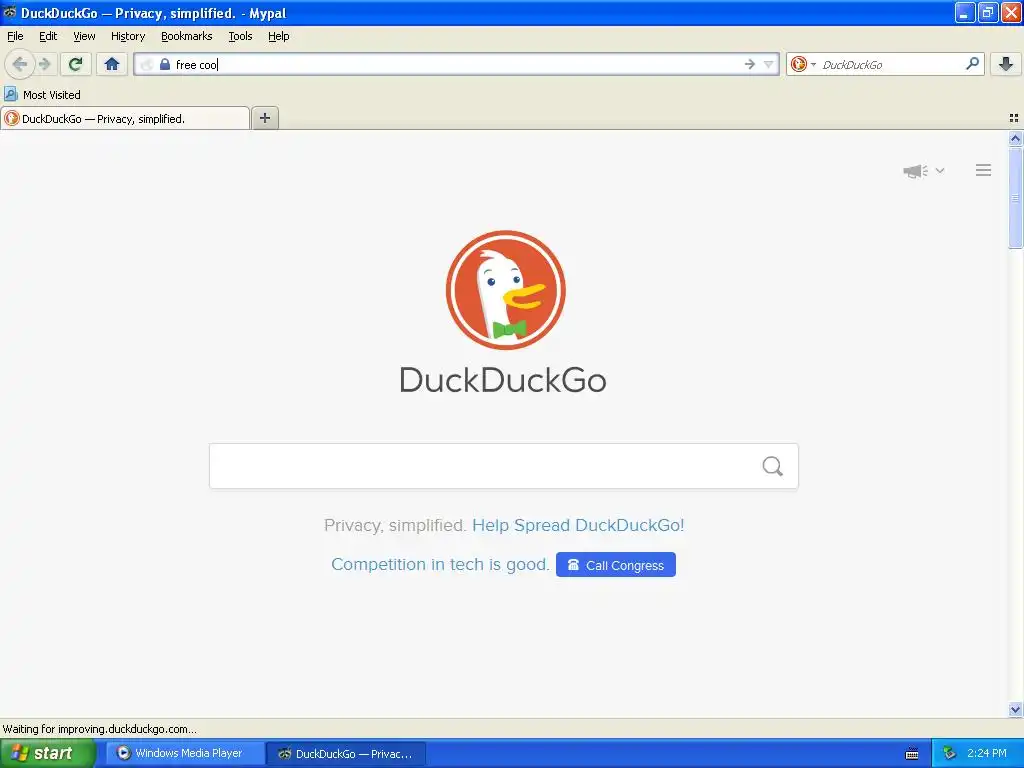
Task: Click the DuckDuckGo taskbar button
Action: pyautogui.click(x=346, y=753)
